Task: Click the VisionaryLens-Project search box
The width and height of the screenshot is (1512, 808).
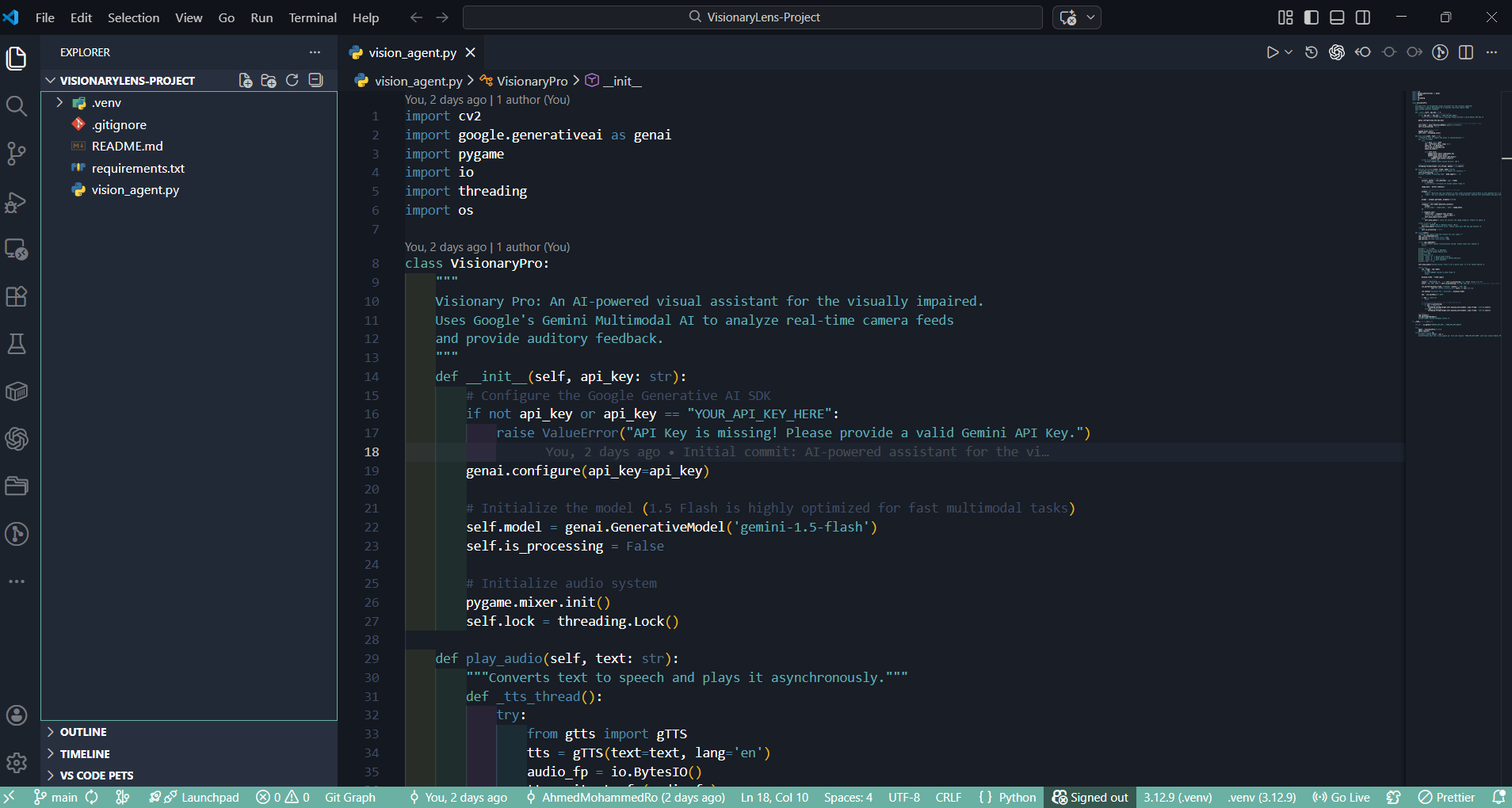Action: (x=753, y=17)
